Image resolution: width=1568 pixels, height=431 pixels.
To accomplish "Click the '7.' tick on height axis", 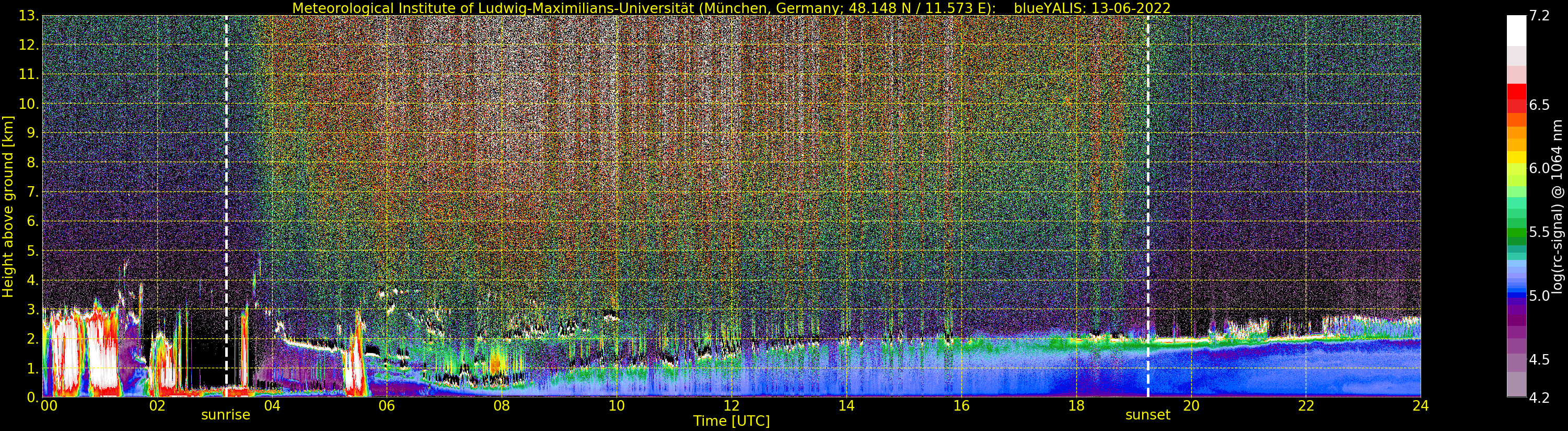I will click(33, 192).
